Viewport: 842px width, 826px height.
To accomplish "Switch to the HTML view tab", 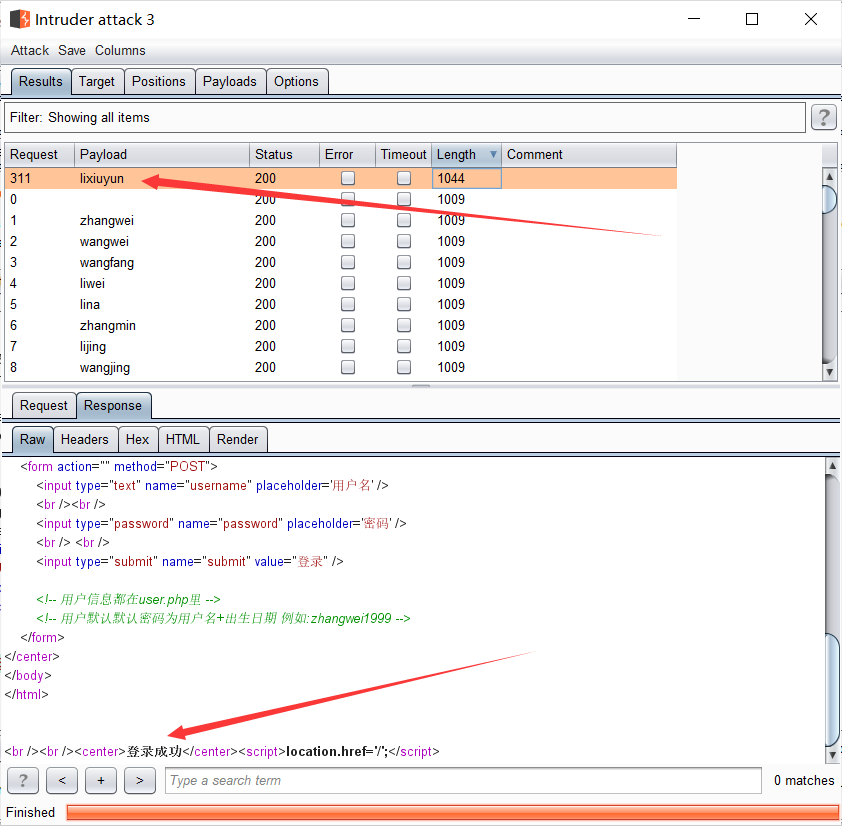I will (x=183, y=439).
